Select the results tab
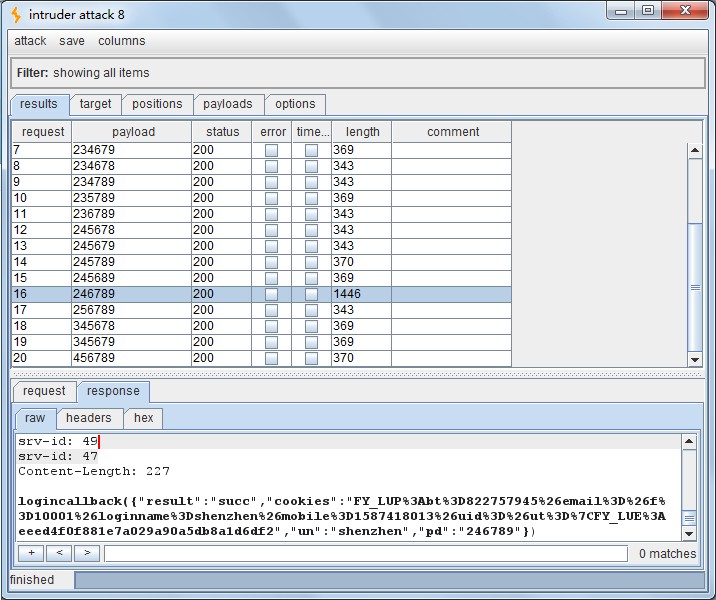716x600 pixels. pyautogui.click(x=39, y=104)
